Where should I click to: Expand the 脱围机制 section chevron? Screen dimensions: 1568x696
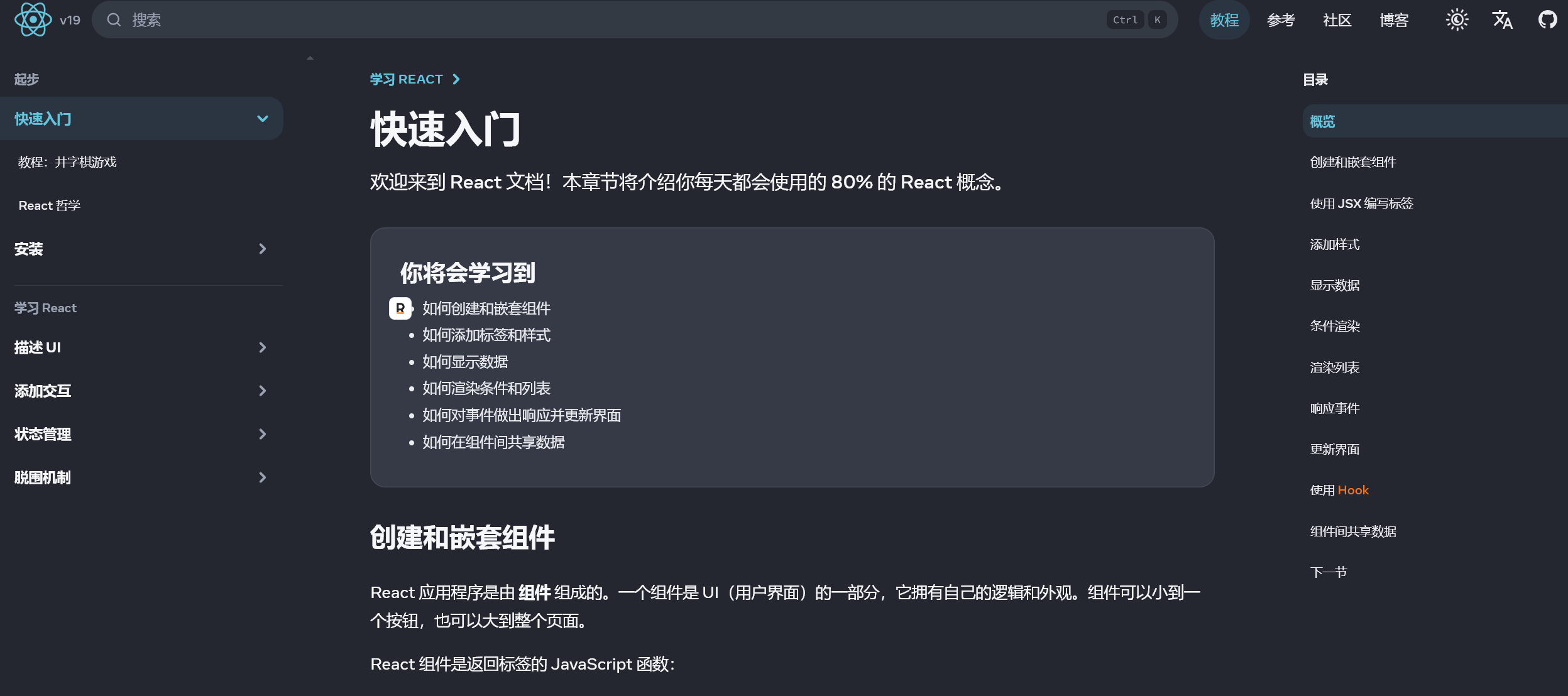tap(263, 477)
